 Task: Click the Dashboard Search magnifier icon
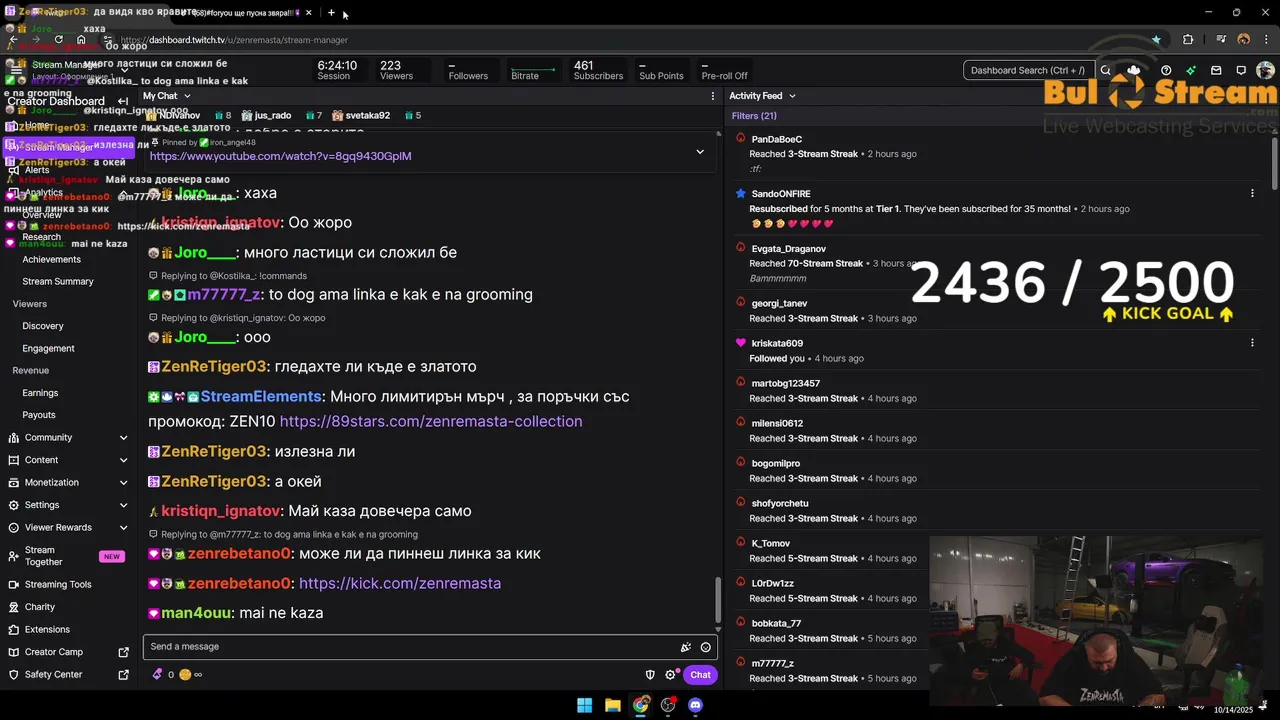[1105, 70]
